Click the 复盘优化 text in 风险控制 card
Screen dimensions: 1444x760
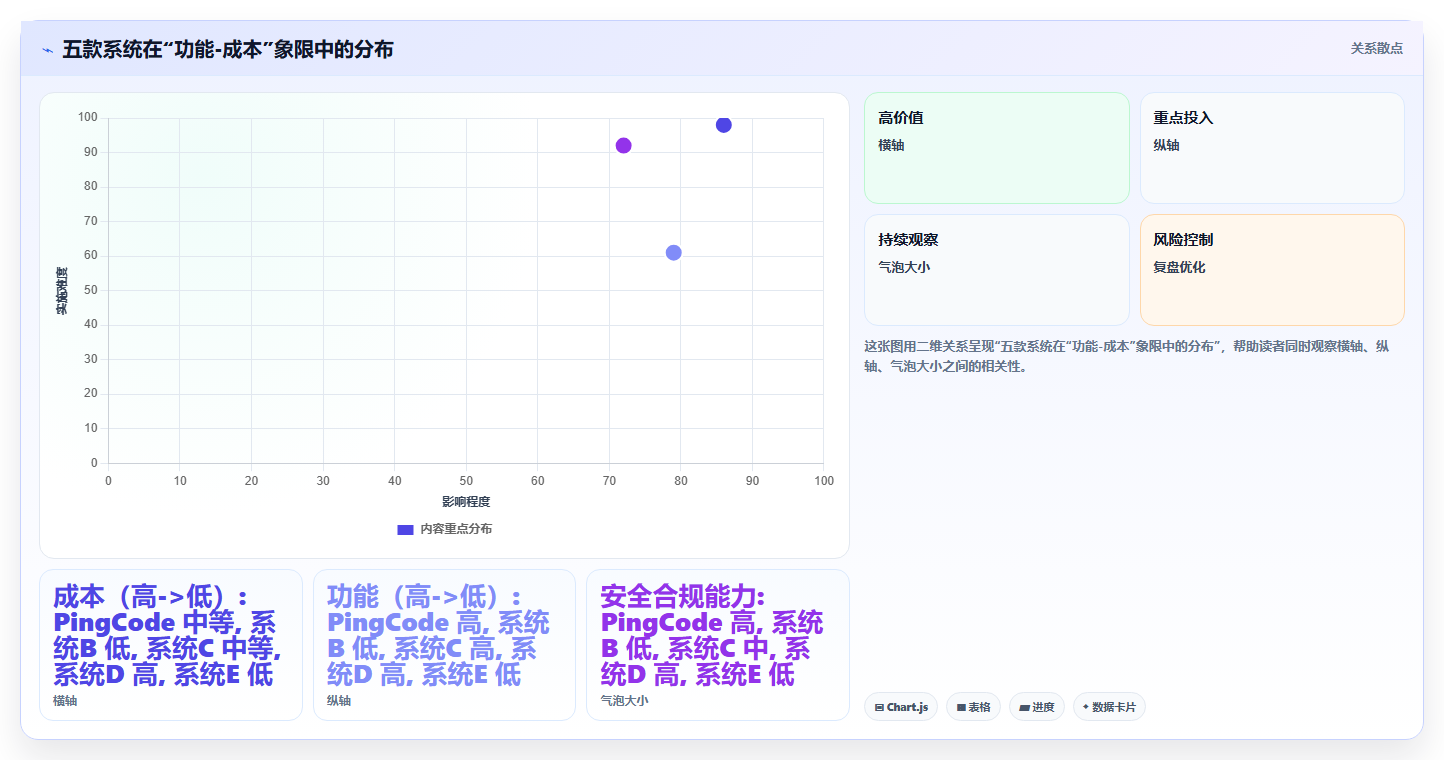(1179, 267)
